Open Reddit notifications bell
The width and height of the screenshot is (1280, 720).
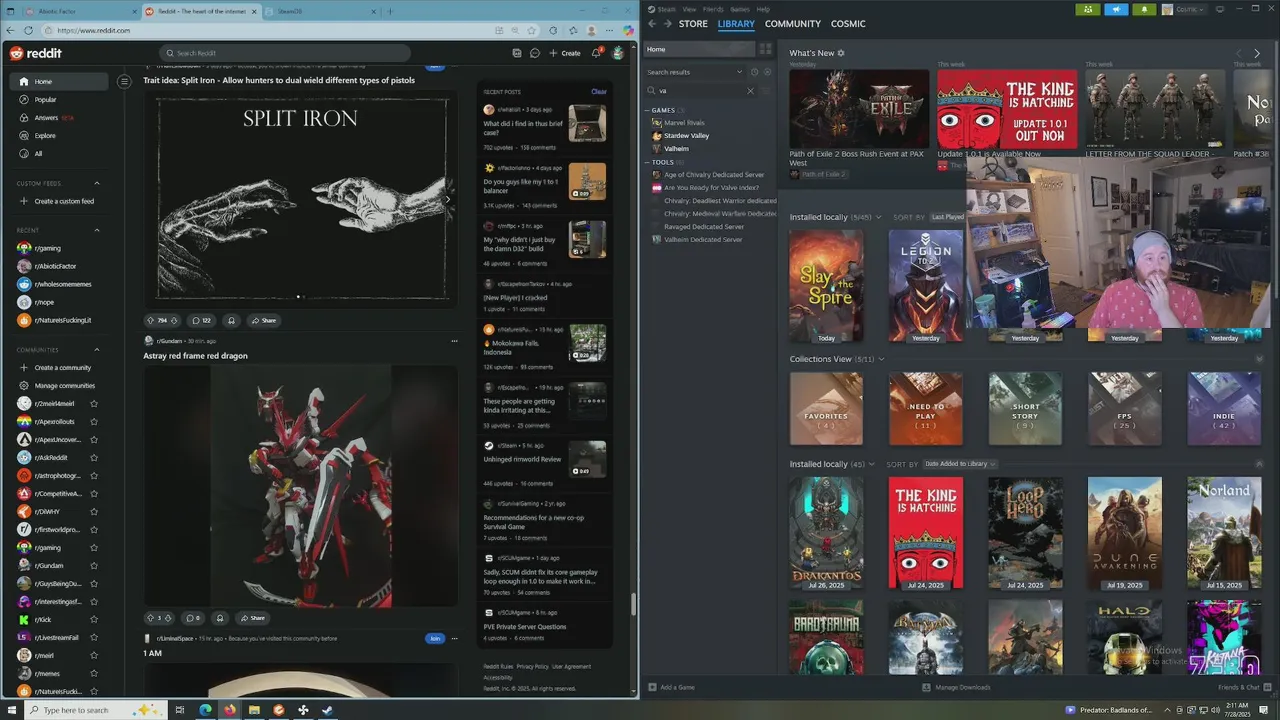pyautogui.click(x=596, y=53)
